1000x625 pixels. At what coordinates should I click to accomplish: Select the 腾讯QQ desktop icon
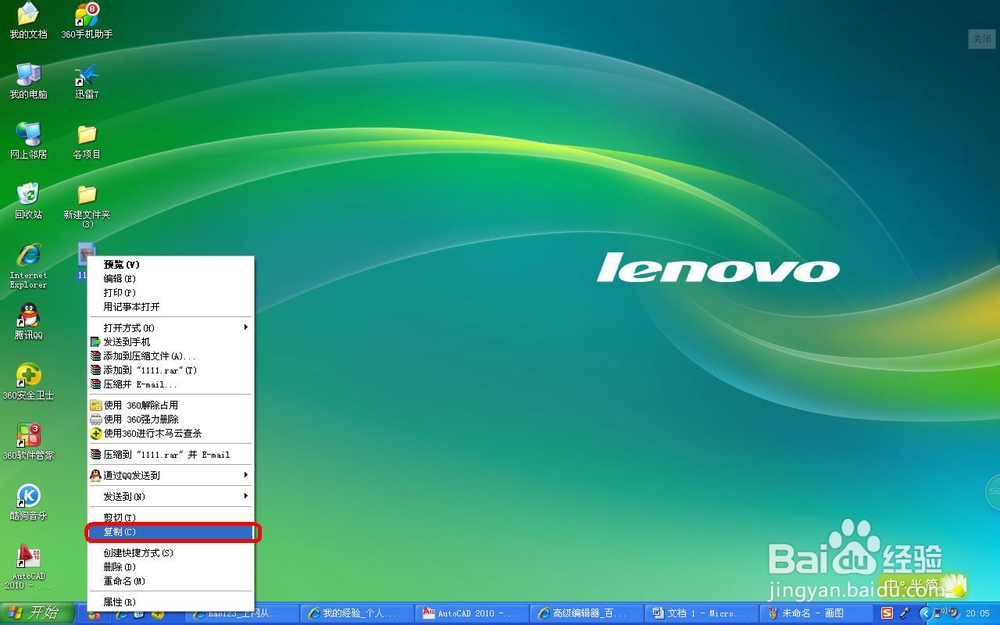[28, 321]
